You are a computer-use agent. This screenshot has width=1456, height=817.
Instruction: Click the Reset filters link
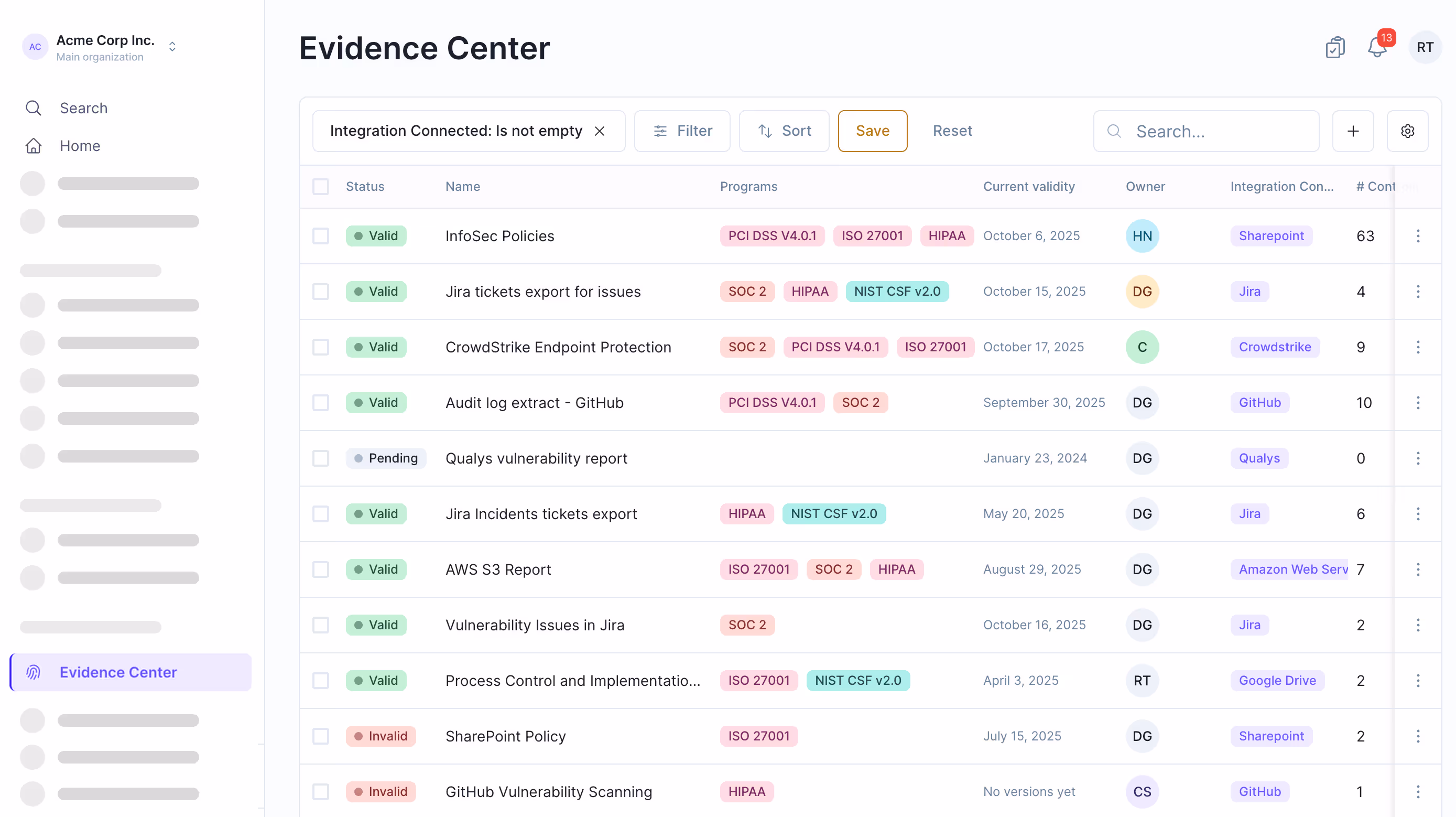[x=952, y=131]
